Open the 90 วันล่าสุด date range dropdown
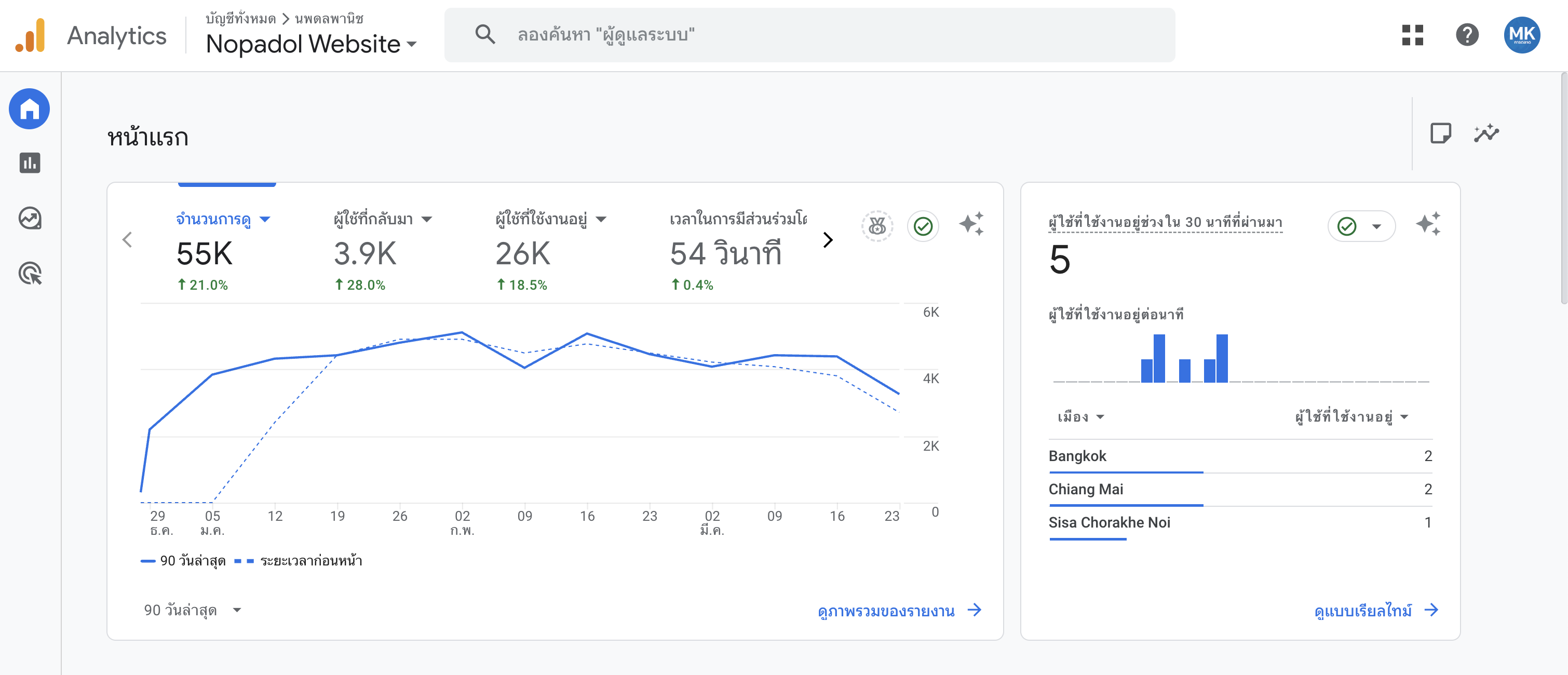1568x675 pixels. 192,610
